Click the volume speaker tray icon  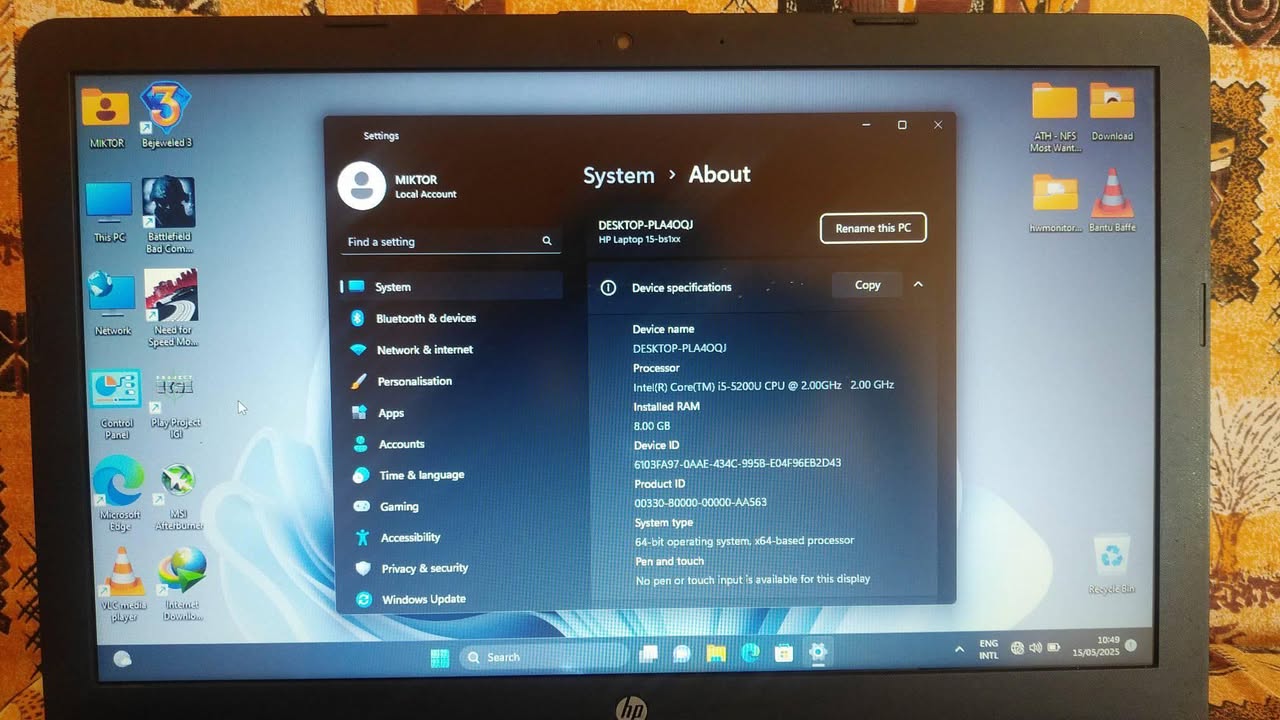1035,648
